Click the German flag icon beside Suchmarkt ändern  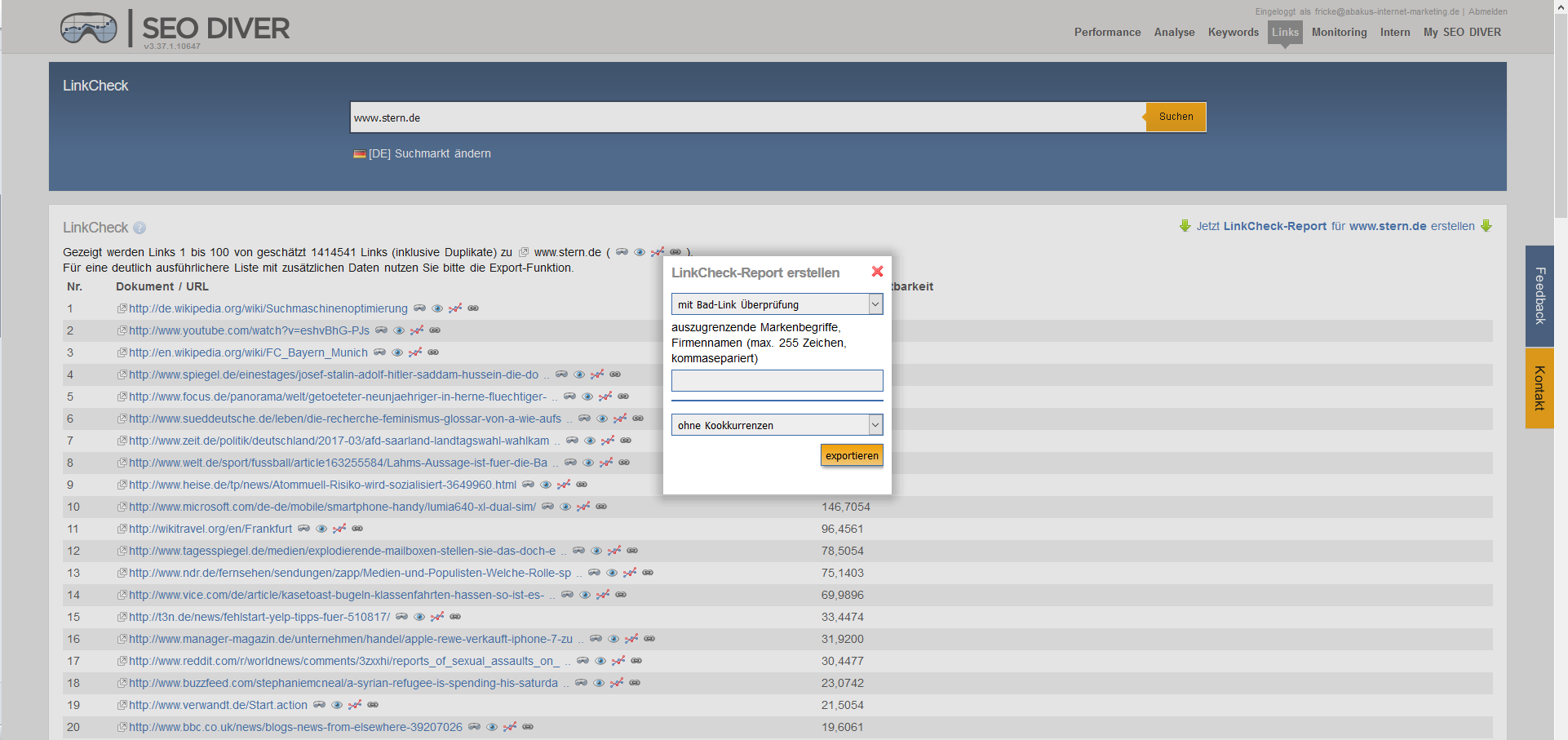pyautogui.click(x=359, y=153)
